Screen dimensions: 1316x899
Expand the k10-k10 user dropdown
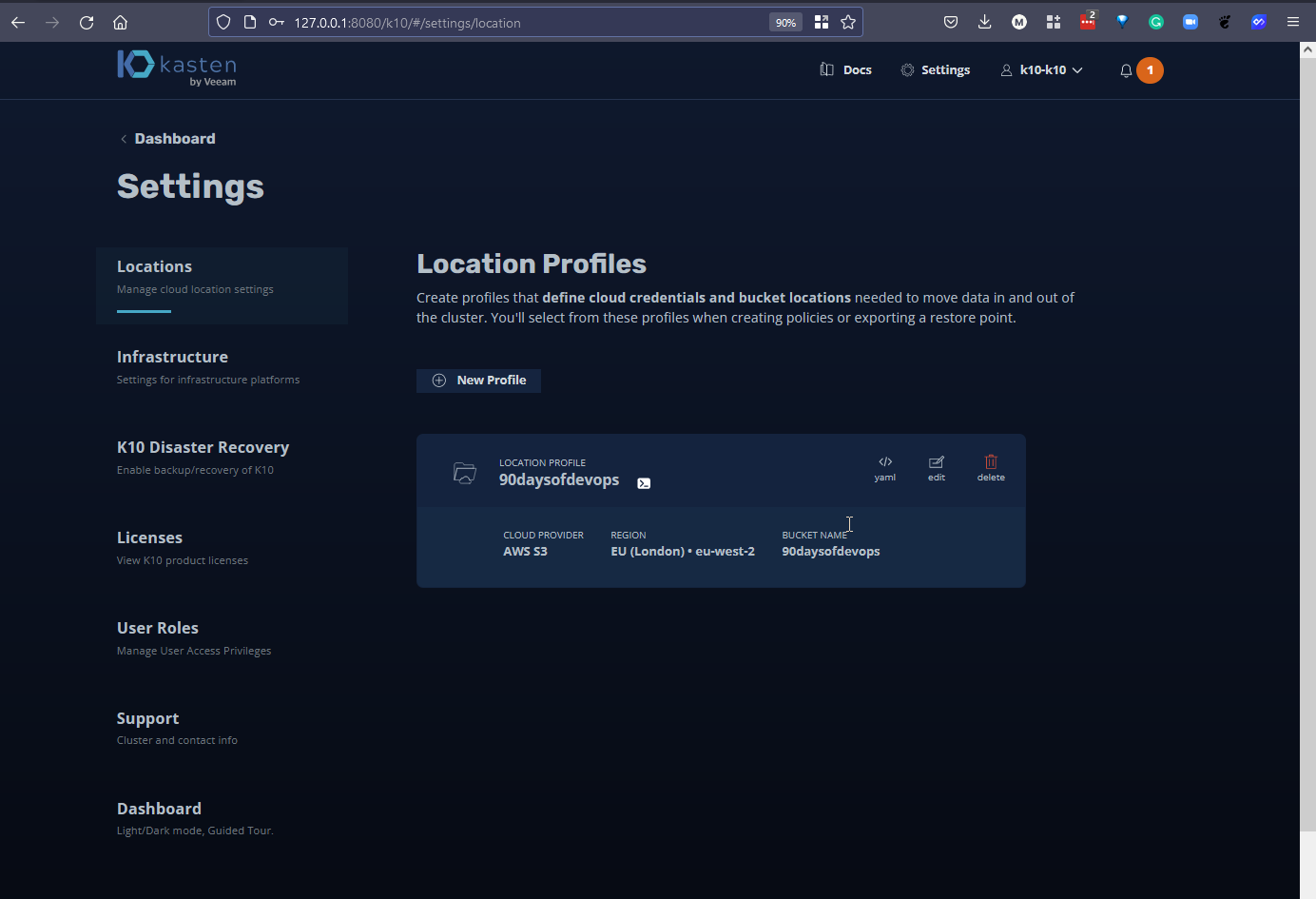1042,70
